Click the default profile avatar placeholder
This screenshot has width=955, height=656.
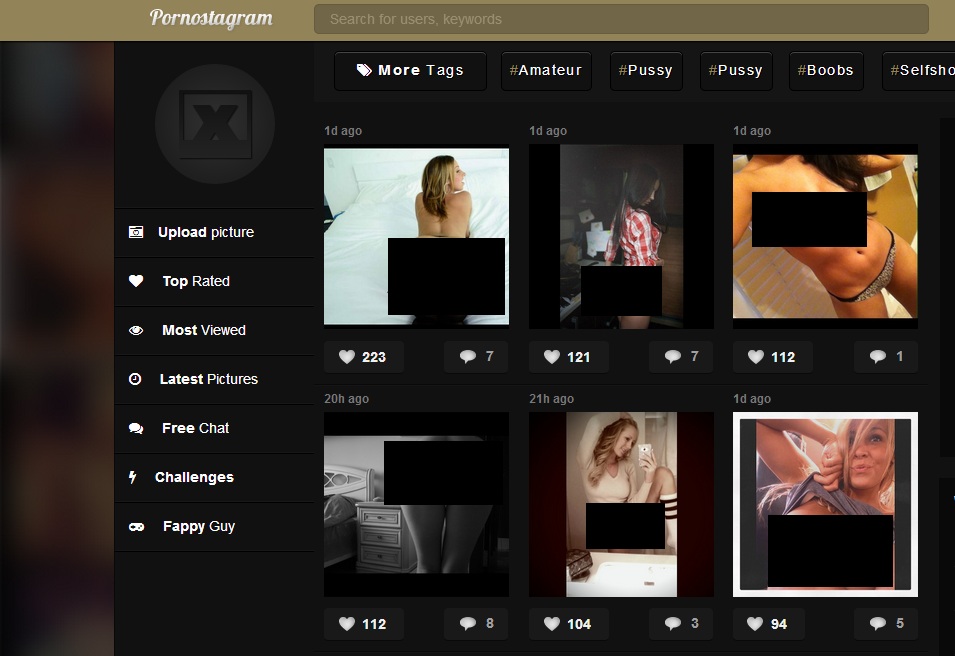point(214,124)
